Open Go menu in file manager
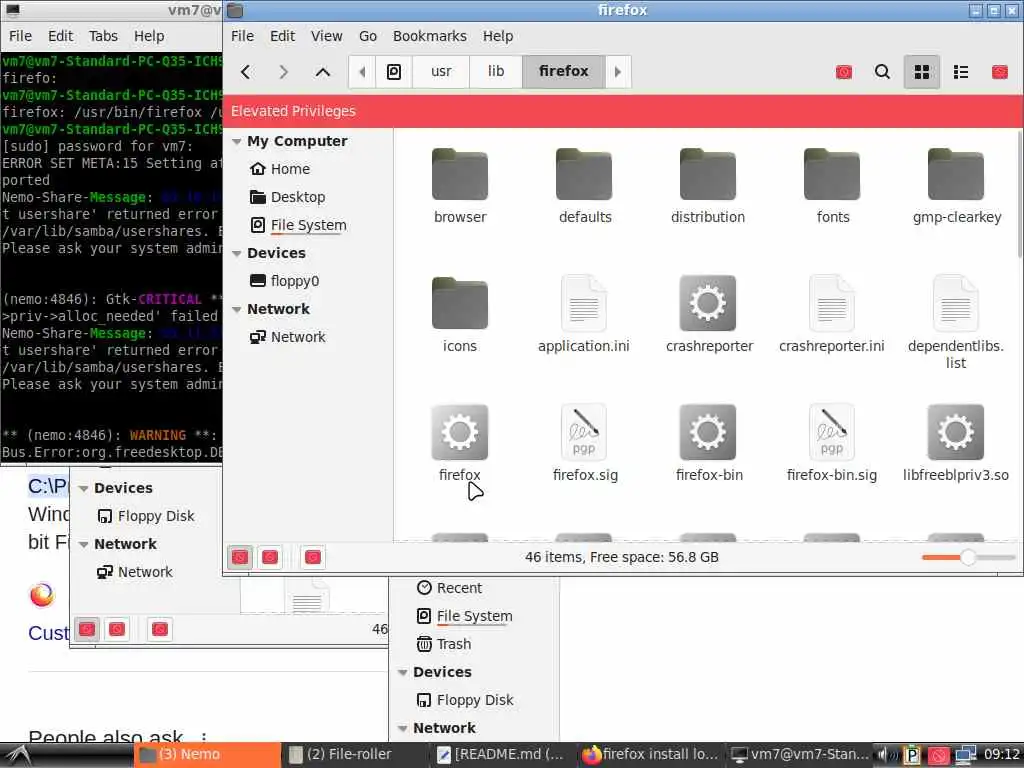1024x768 pixels. 368,36
